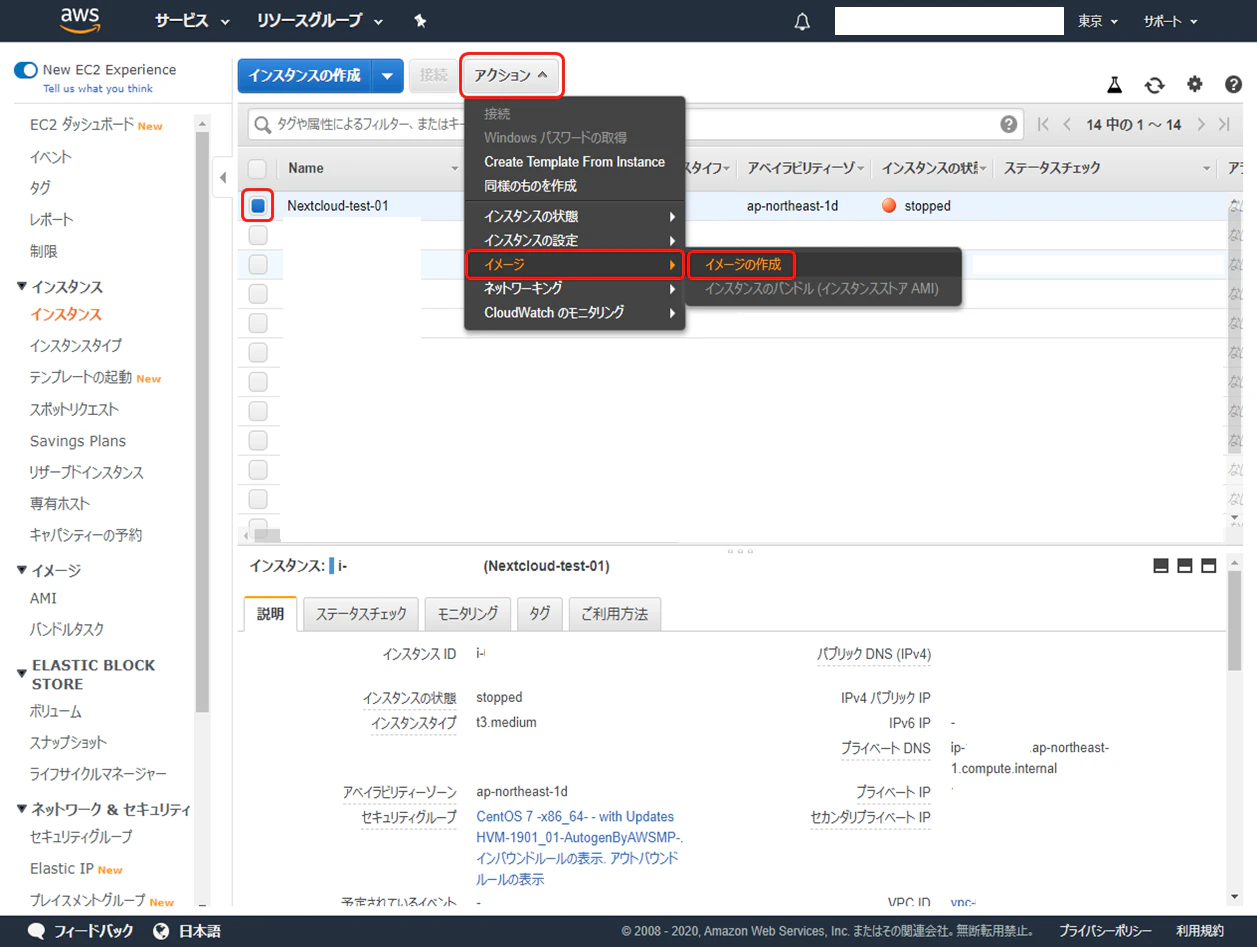Open the インスタンスの設定 submenu

coord(574,240)
